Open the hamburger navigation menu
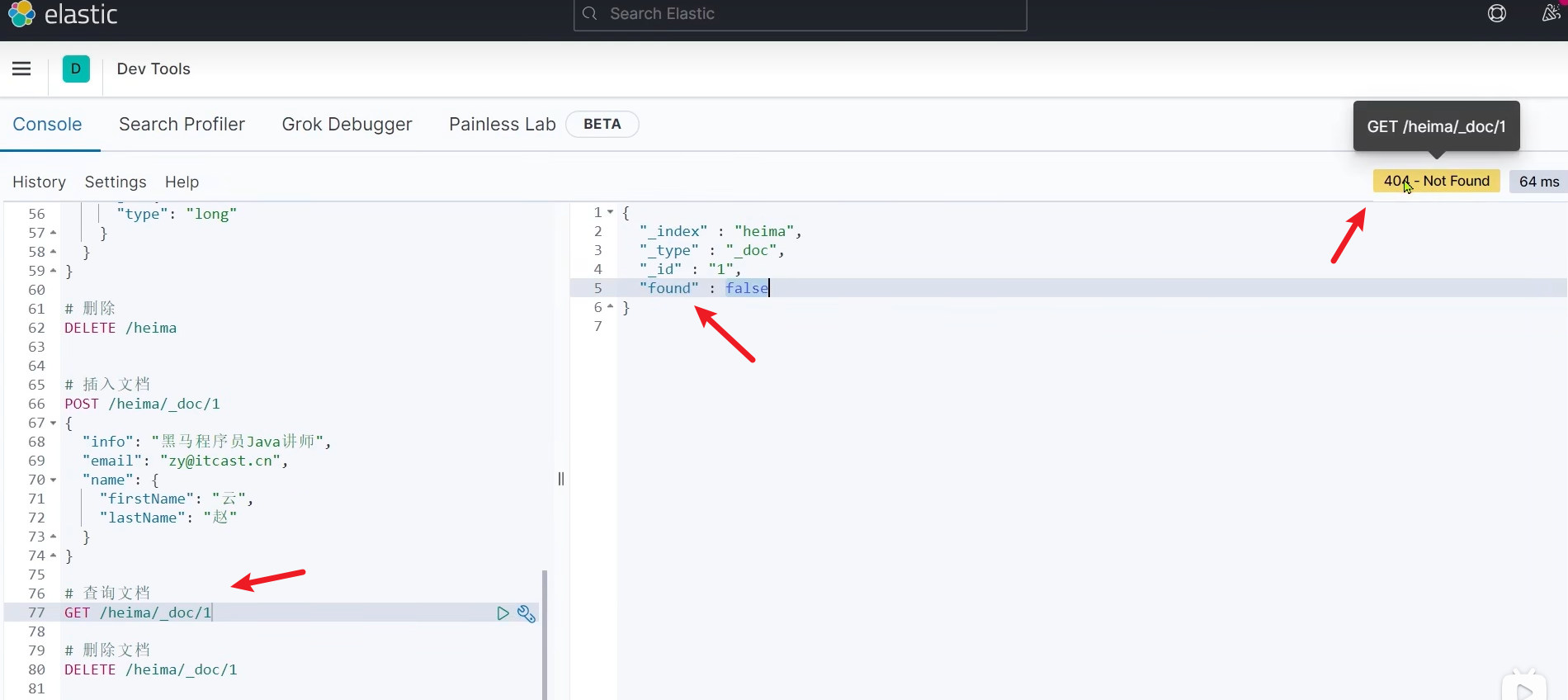 coord(21,69)
